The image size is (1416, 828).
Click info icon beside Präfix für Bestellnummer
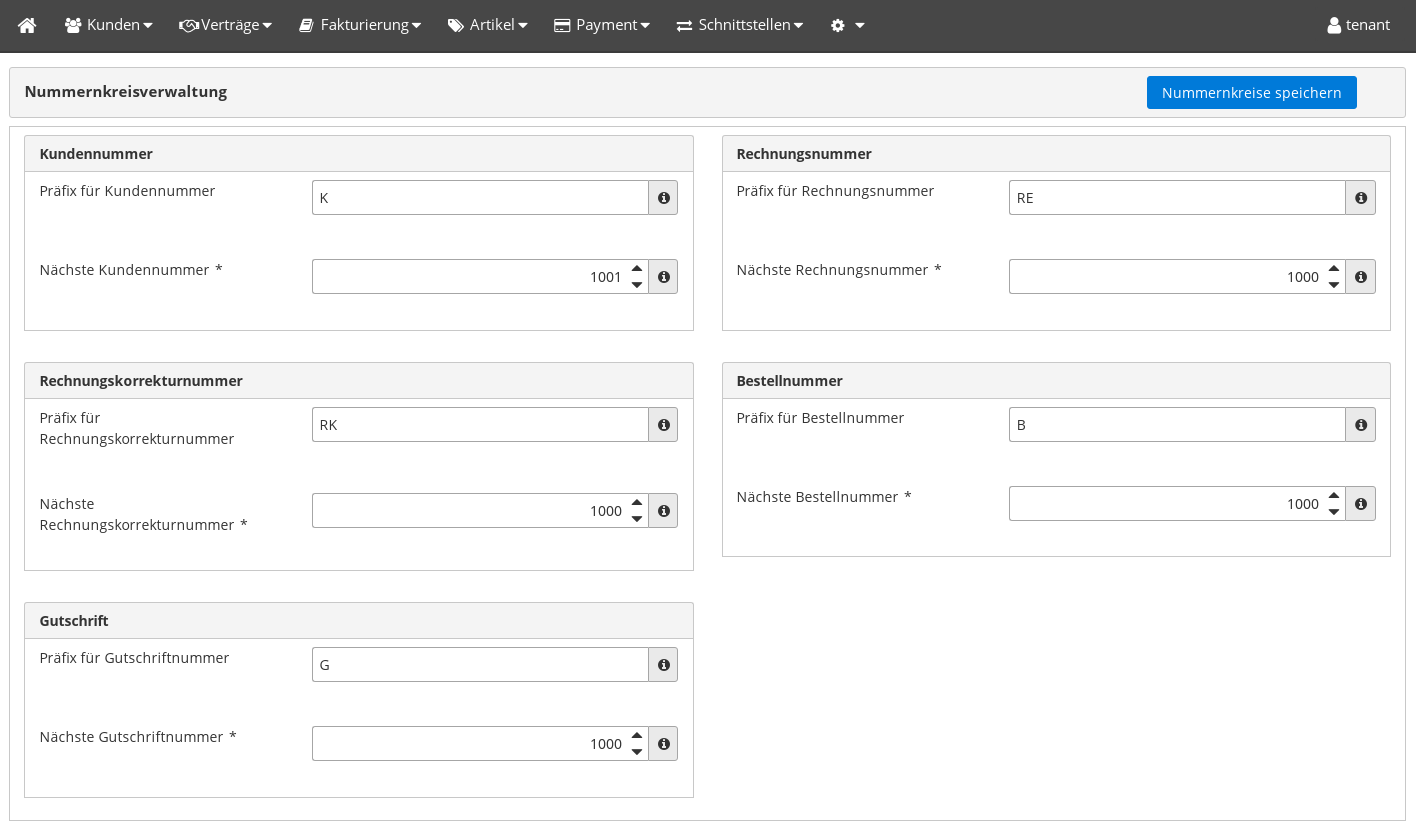[1360, 425]
